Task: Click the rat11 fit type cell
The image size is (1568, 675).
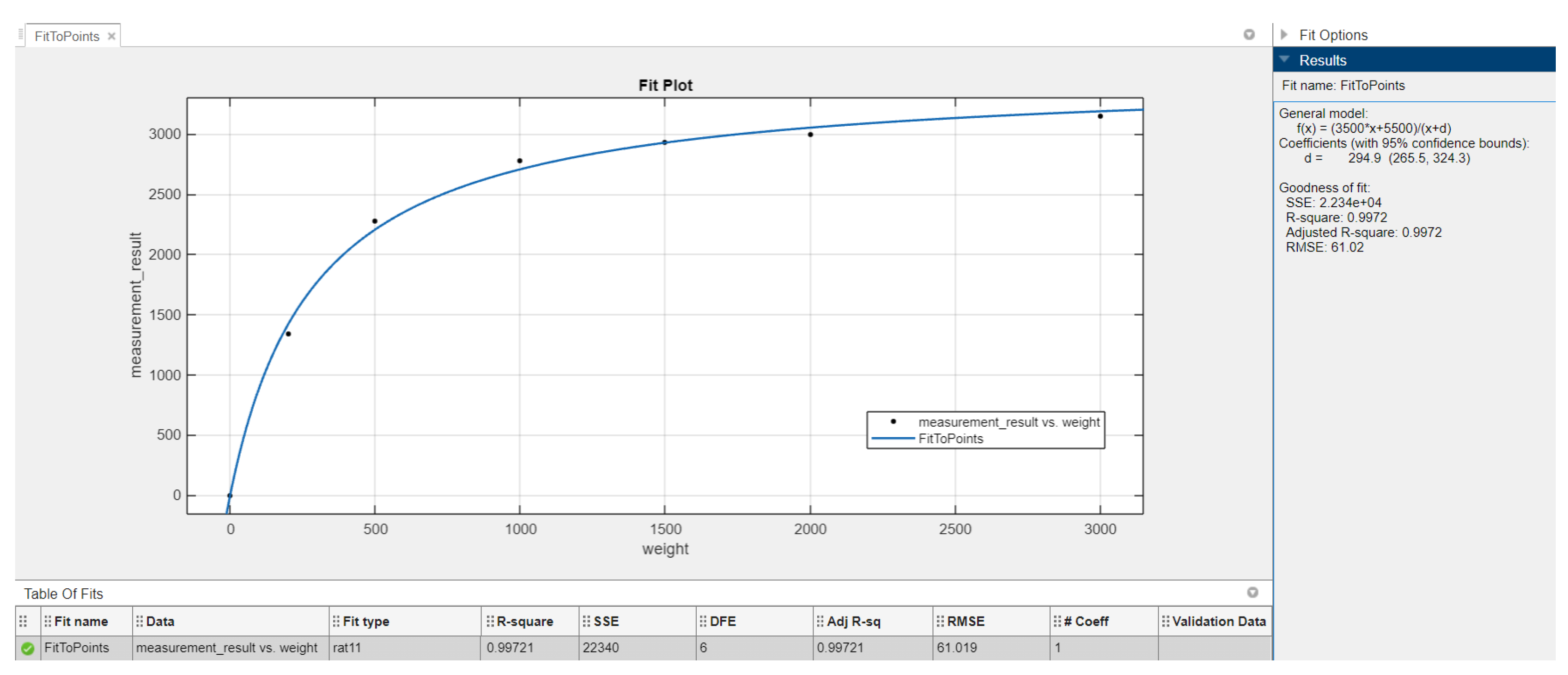Action: coord(347,648)
